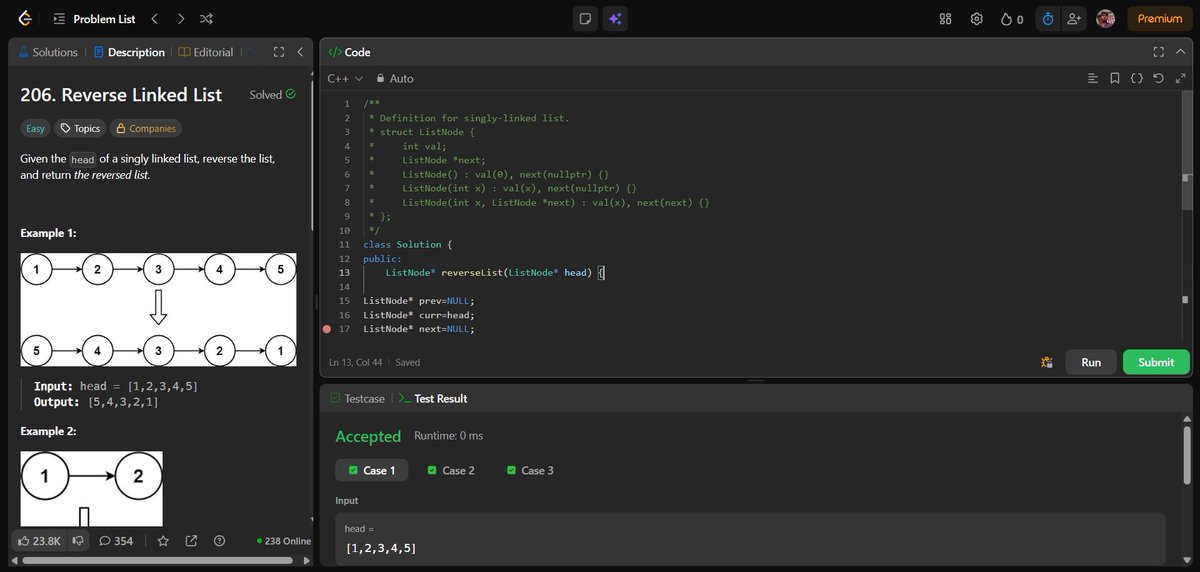The image size is (1200, 572).
Task: Select Case 3 test tab
Action: tap(530, 470)
